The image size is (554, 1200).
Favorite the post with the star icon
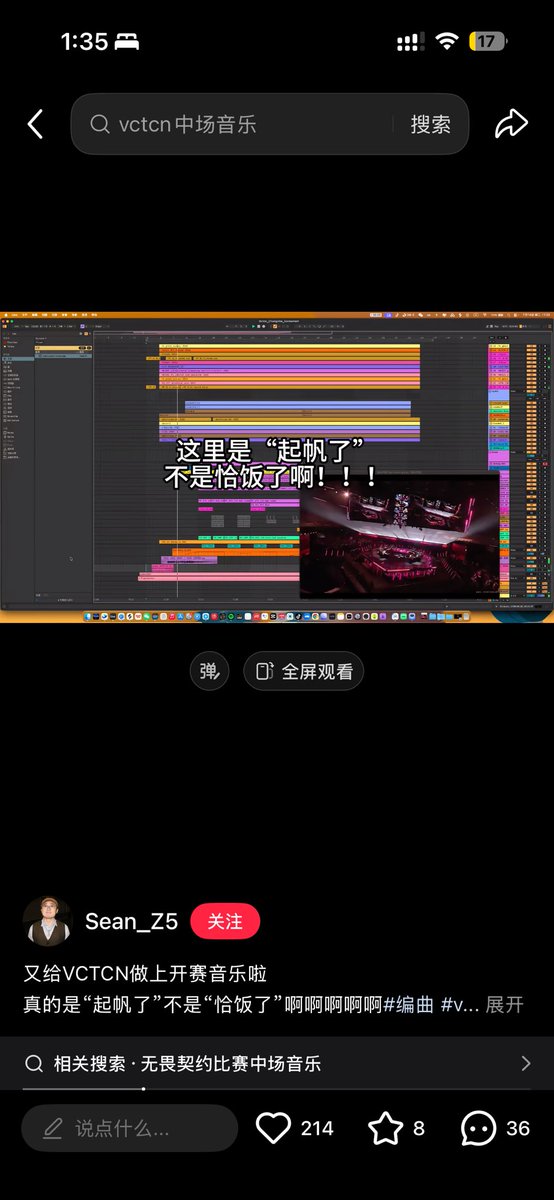[x=385, y=1128]
